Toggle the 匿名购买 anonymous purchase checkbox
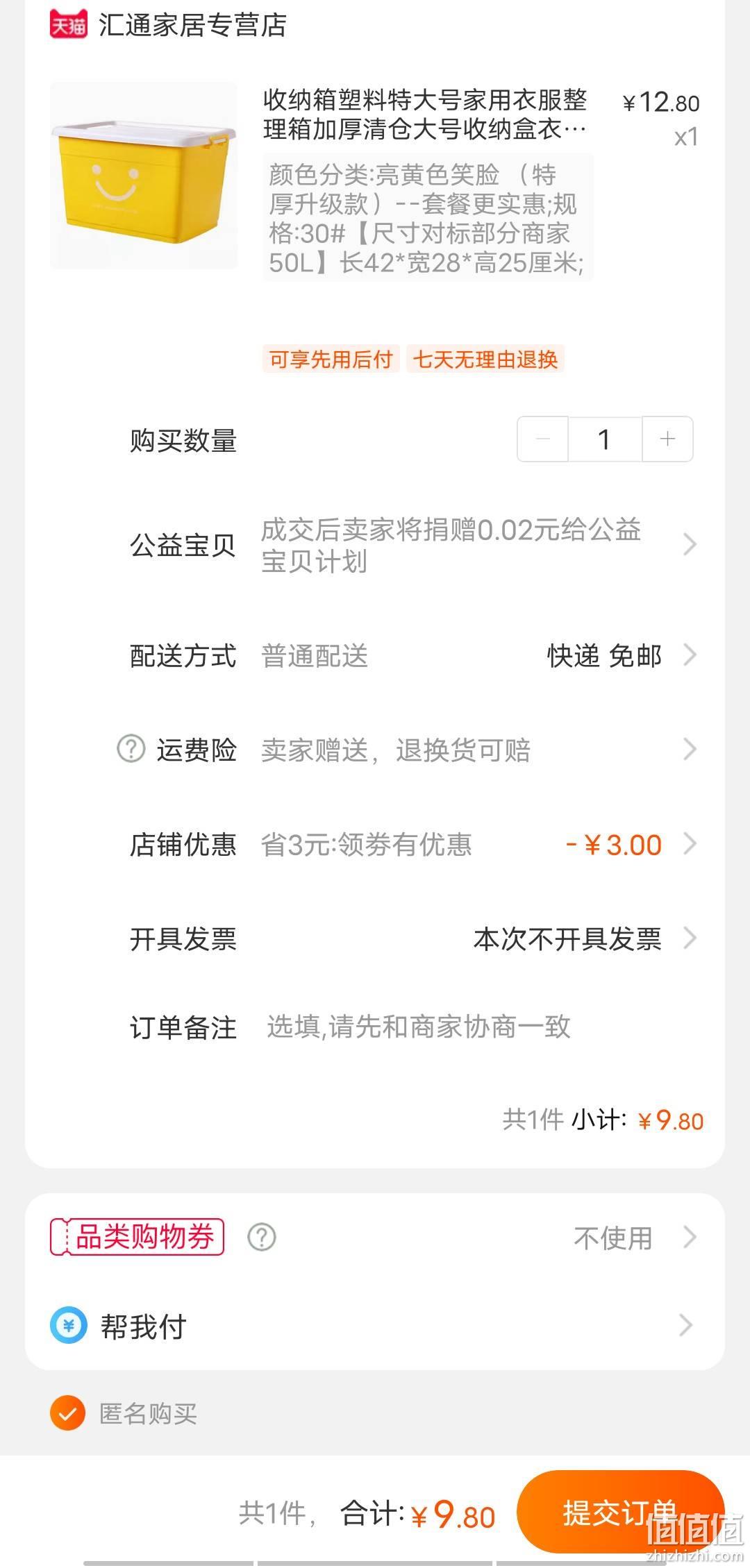 (x=68, y=1413)
